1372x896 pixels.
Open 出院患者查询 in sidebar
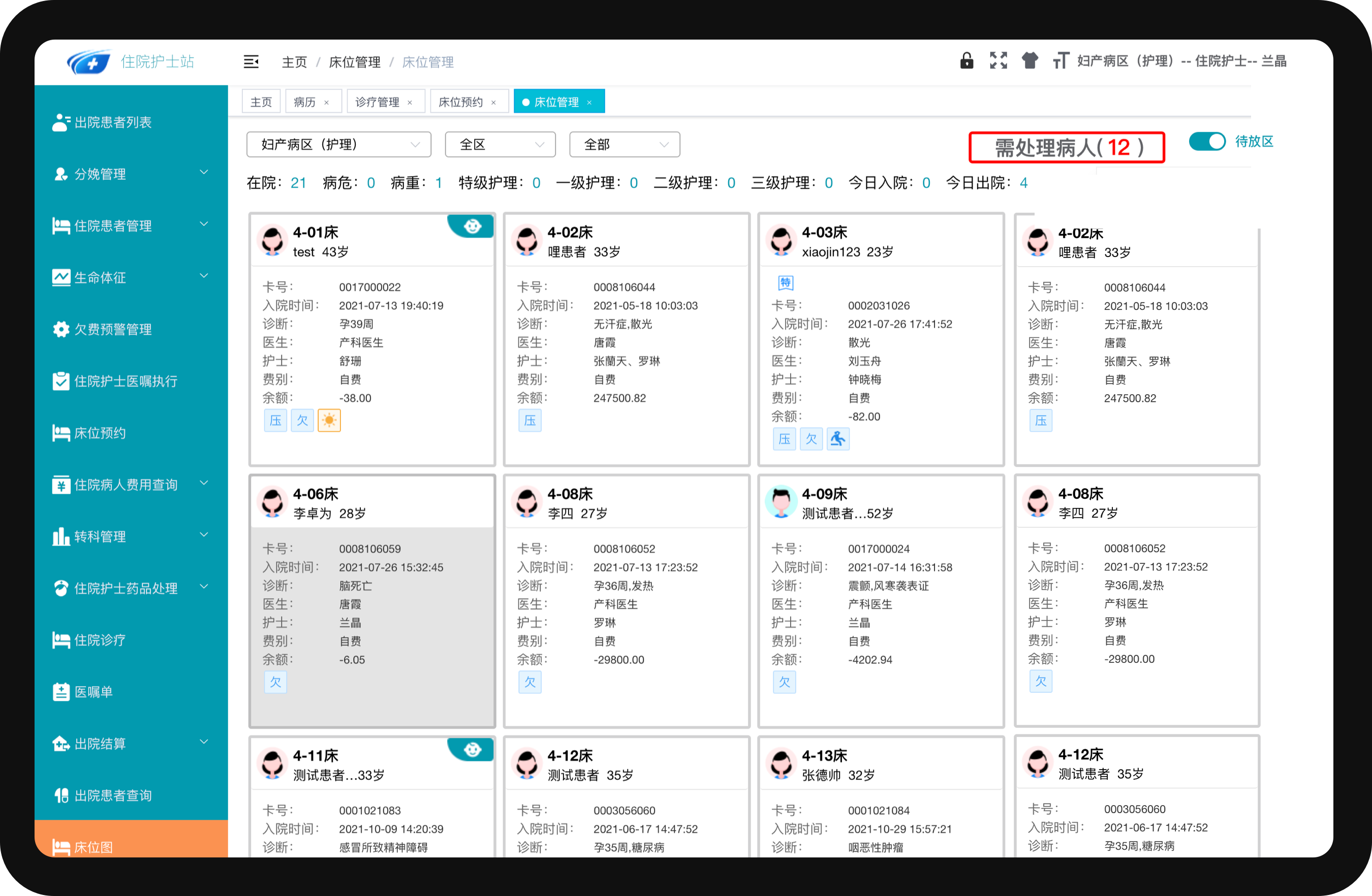132,795
